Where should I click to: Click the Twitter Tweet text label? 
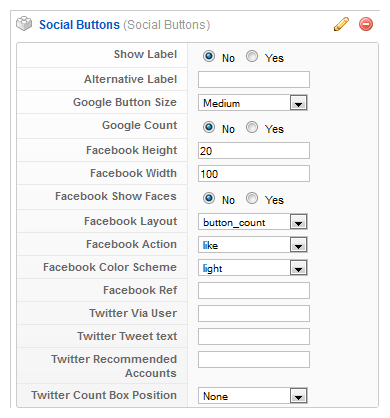pos(127,336)
